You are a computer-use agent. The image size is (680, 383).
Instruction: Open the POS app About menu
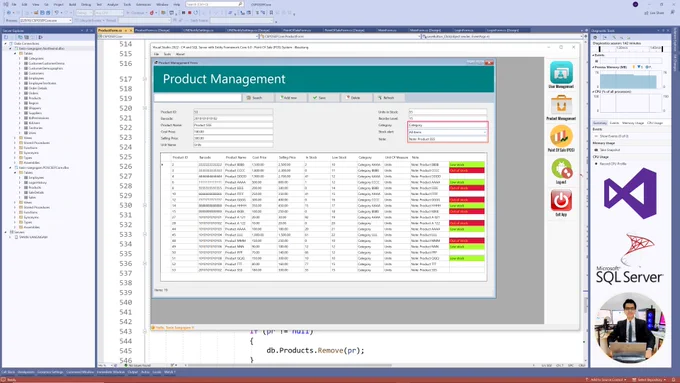tap(180, 54)
